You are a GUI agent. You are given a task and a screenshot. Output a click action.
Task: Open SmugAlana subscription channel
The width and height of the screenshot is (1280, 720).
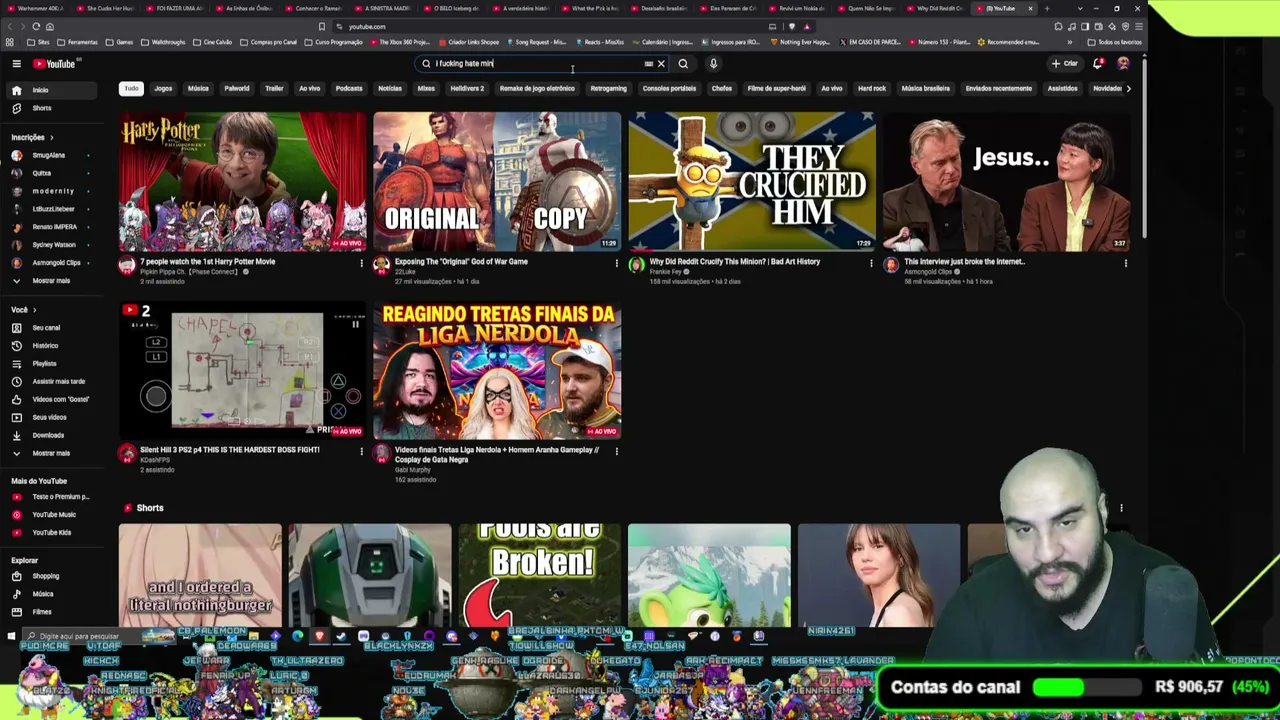(x=50, y=156)
